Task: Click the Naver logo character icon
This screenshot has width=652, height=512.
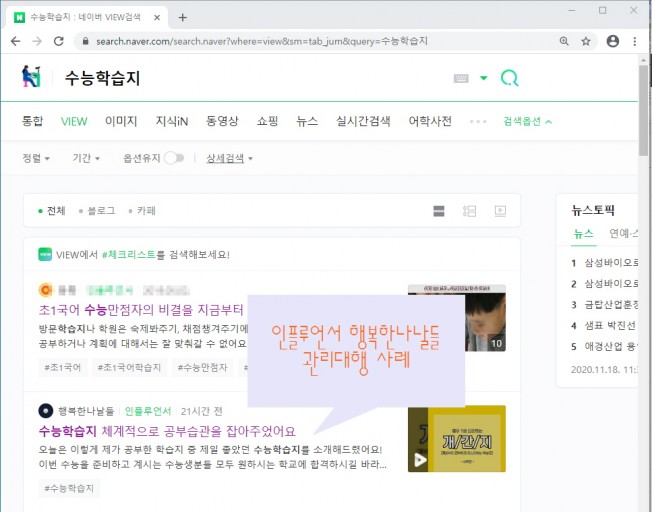Action: pyautogui.click(x=32, y=77)
